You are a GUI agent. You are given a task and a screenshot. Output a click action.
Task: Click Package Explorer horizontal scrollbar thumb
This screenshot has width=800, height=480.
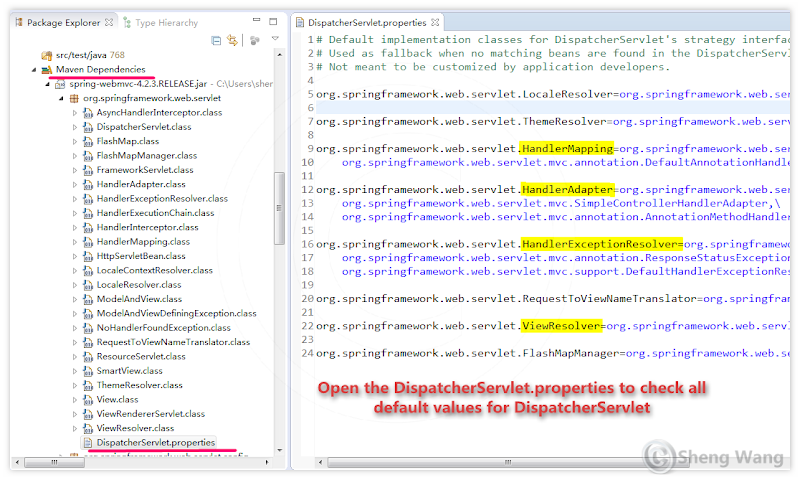(x=54, y=462)
